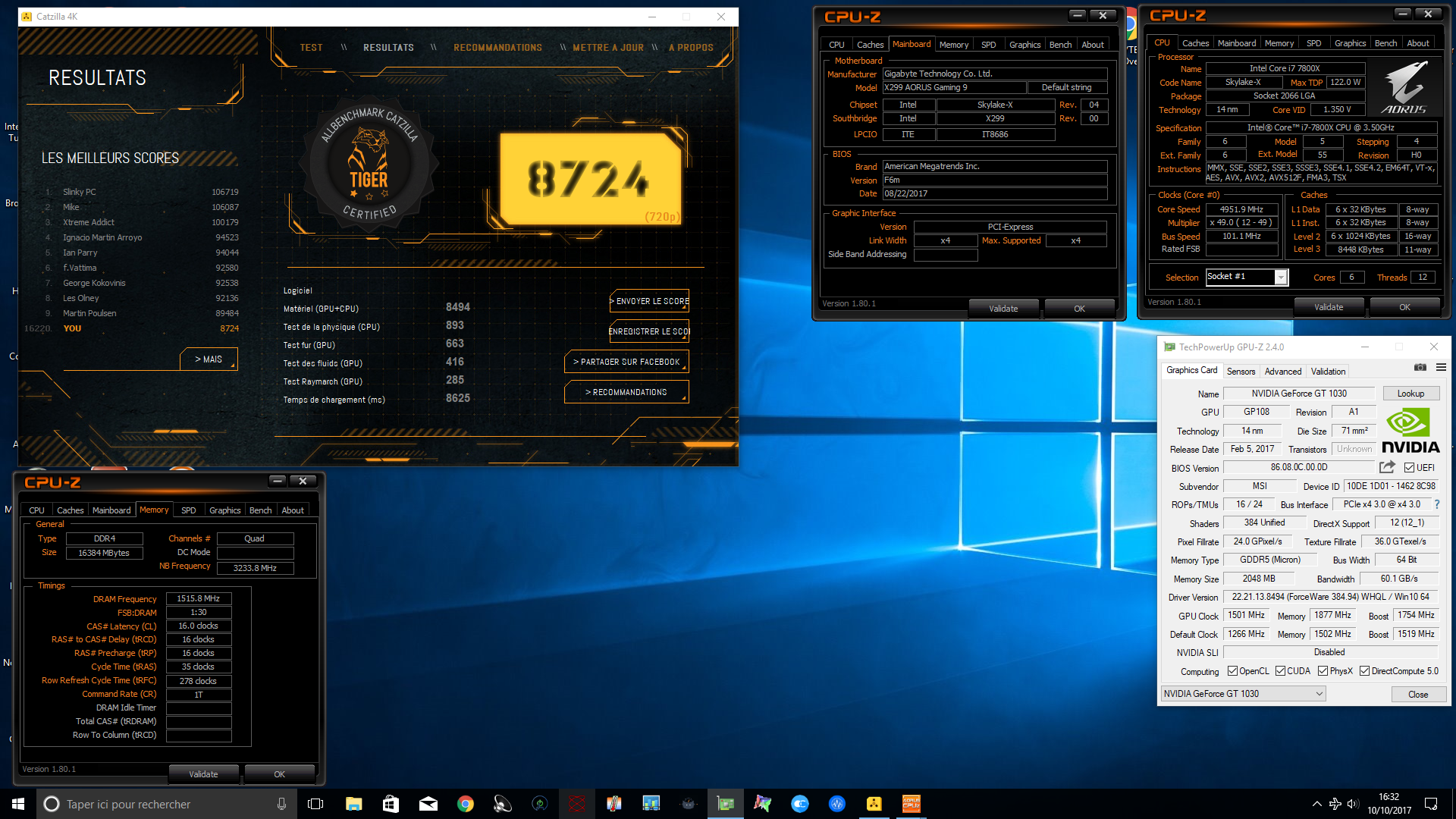
Task: Click the Cortana microphone icon
Action: click(x=281, y=804)
